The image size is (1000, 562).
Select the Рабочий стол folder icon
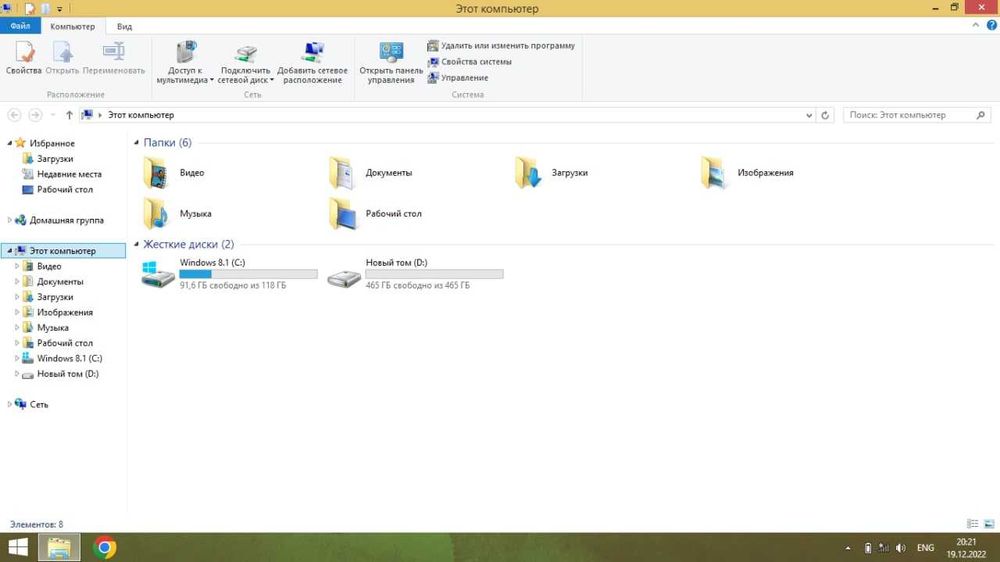pyautogui.click(x=342, y=214)
